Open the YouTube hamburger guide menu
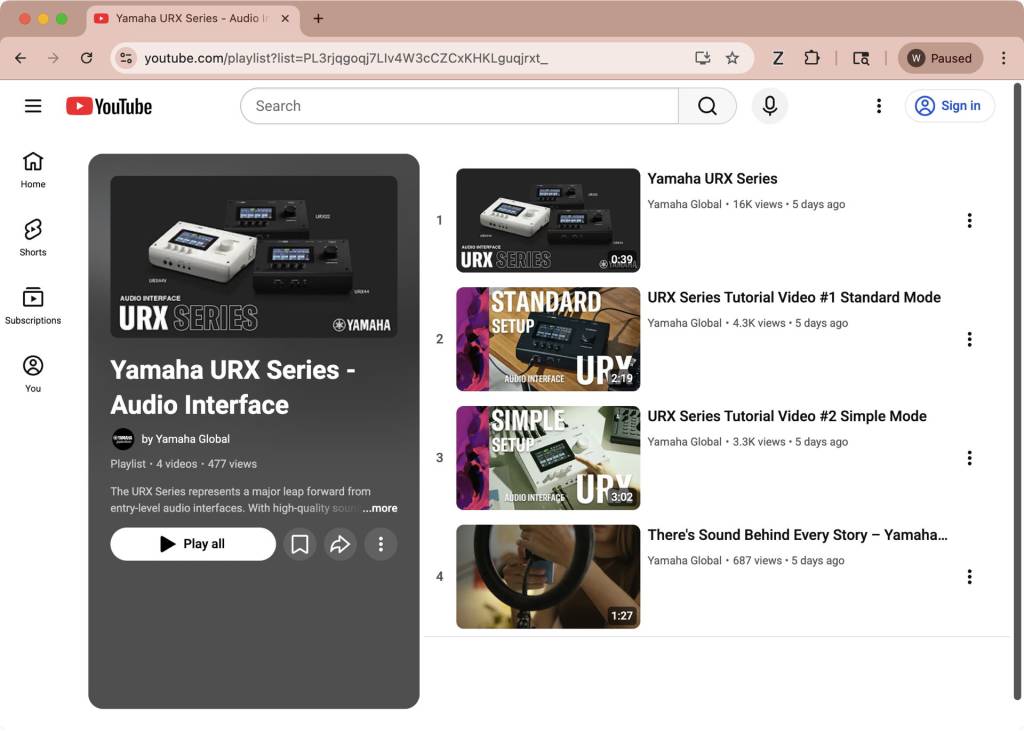 33,106
